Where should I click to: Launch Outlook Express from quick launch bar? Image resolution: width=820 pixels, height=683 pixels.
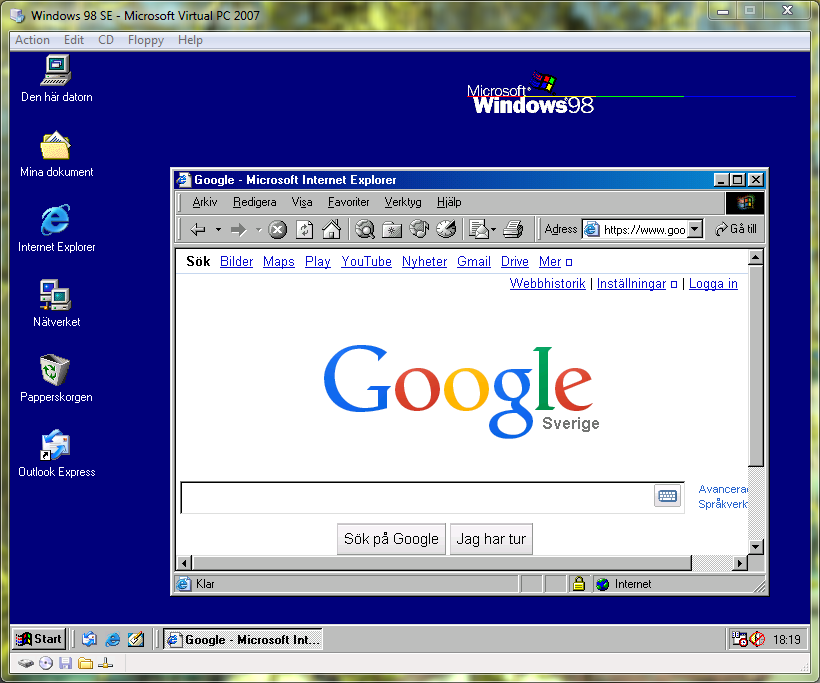pos(89,639)
